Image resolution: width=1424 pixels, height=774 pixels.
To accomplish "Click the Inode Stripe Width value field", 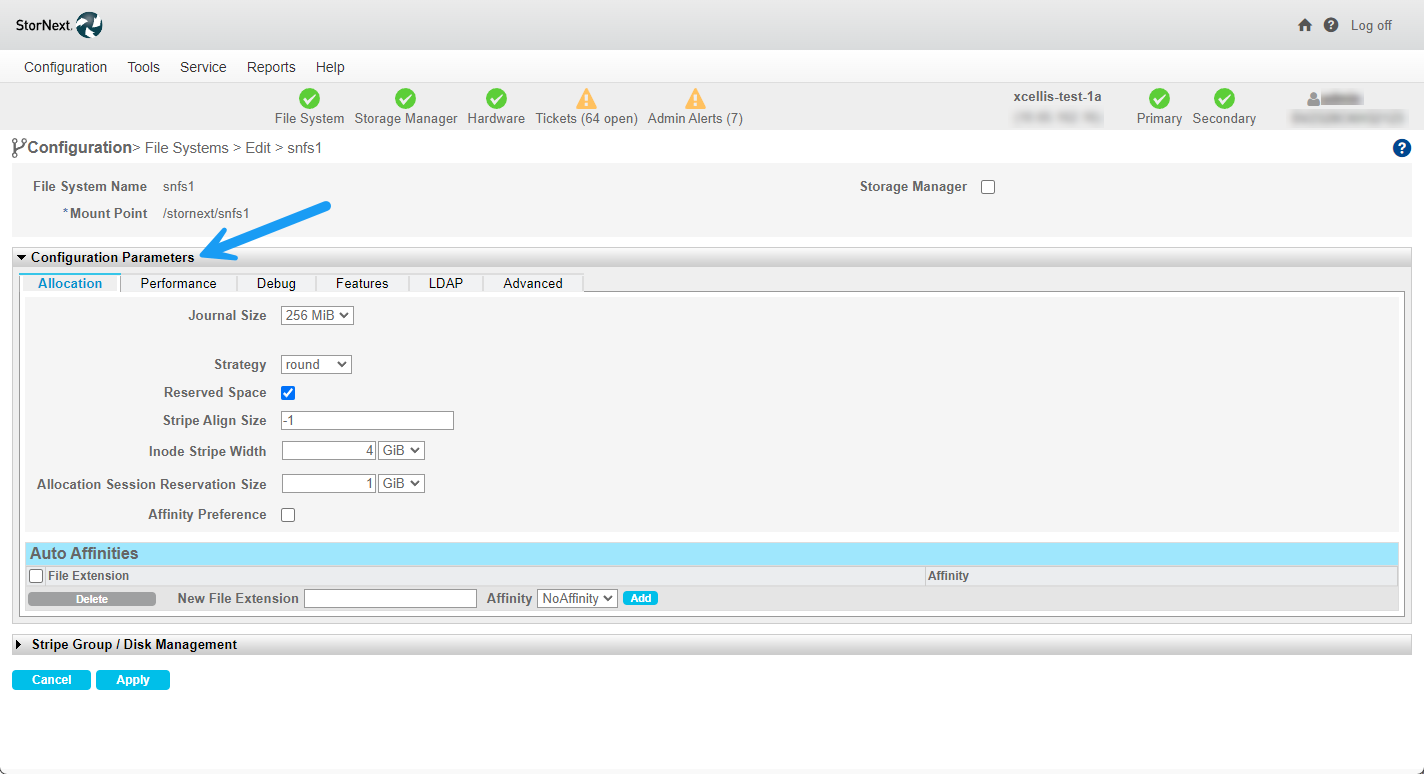I will click(x=329, y=451).
